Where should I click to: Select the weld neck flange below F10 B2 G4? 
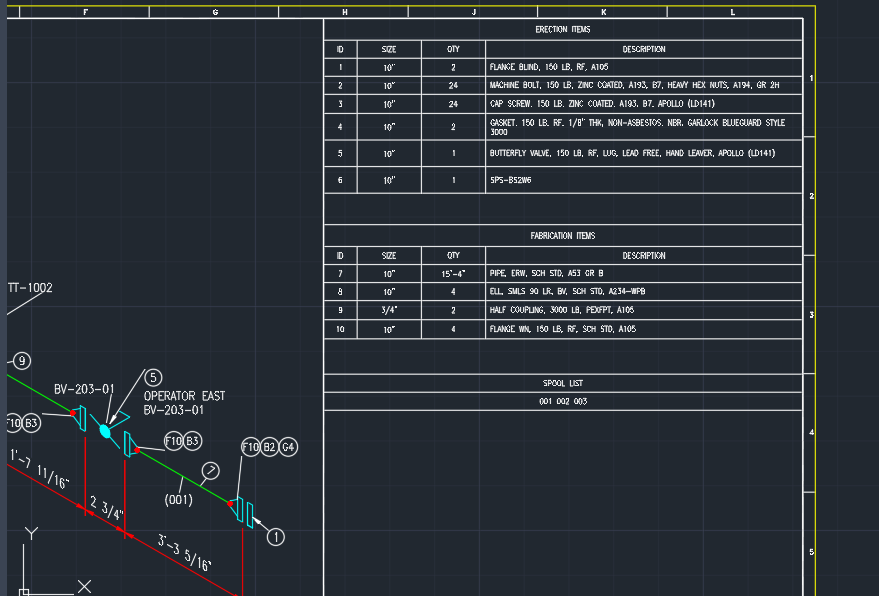[238, 509]
